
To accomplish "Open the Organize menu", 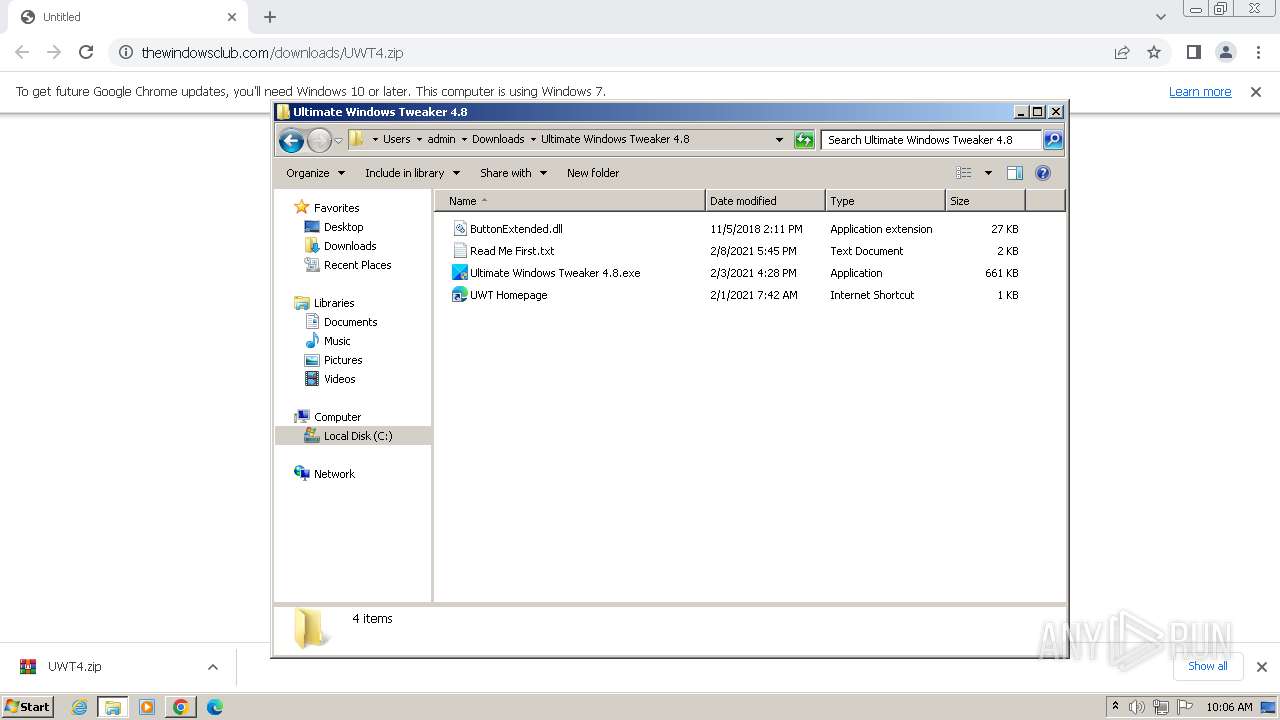I will pos(315,173).
